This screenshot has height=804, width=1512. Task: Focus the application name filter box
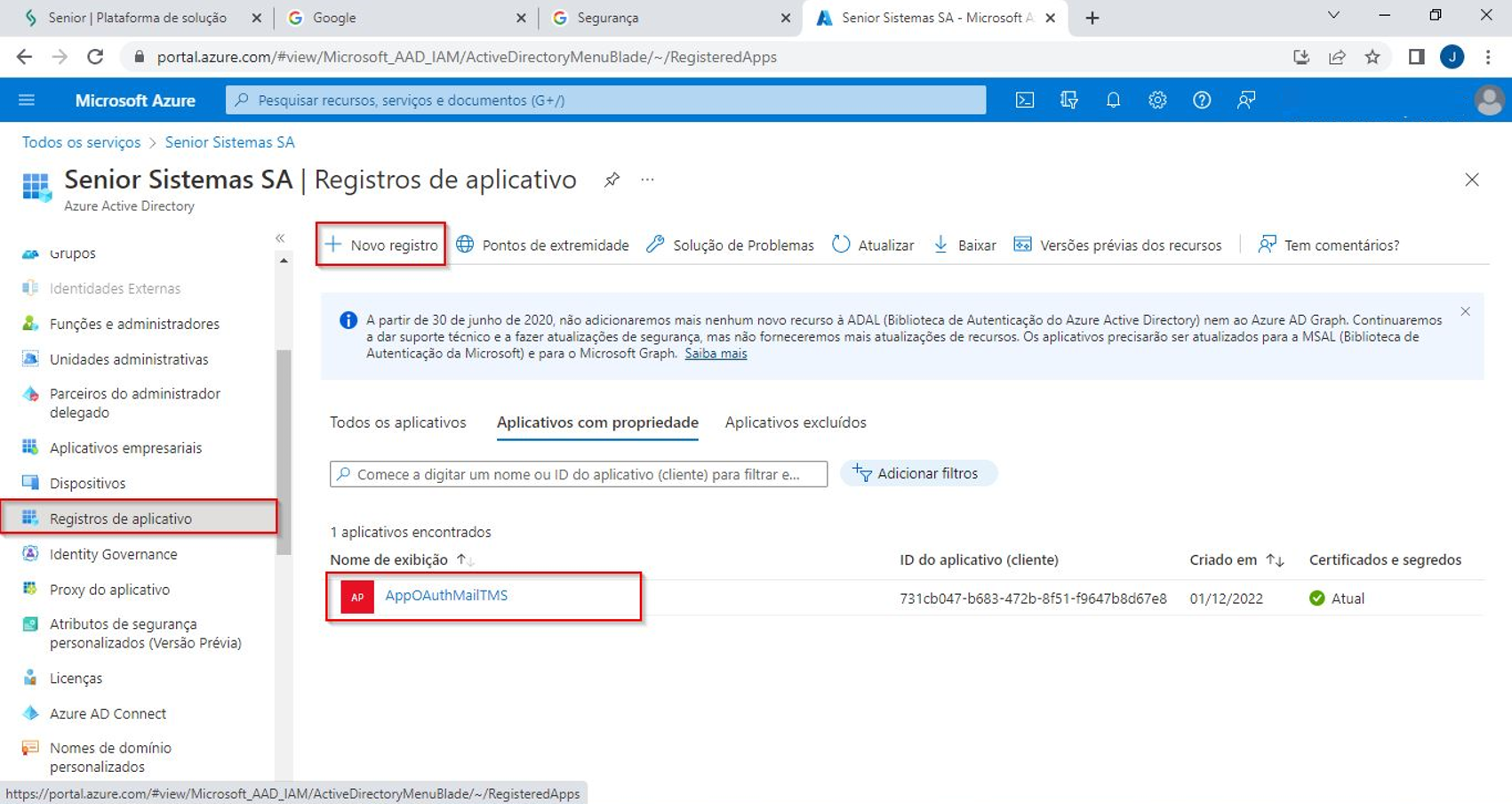pyautogui.click(x=579, y=474)
